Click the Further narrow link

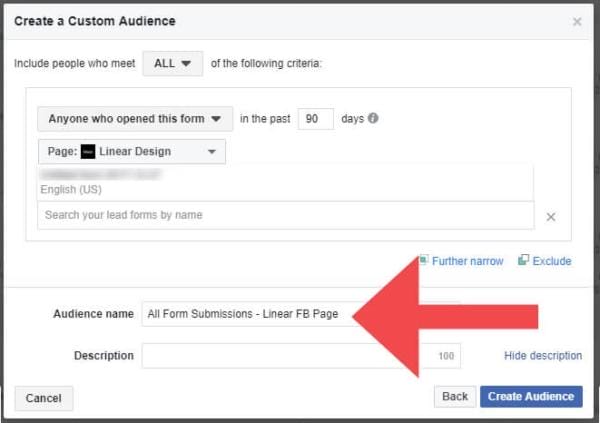[467, 261]
